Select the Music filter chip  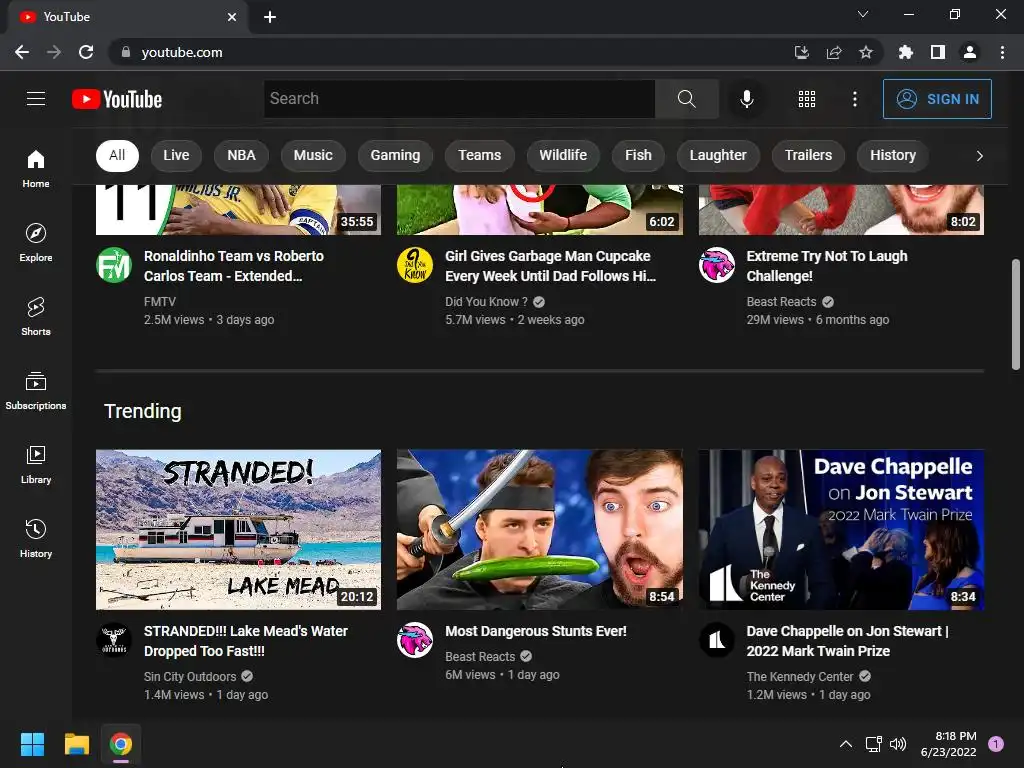[313, 155]
